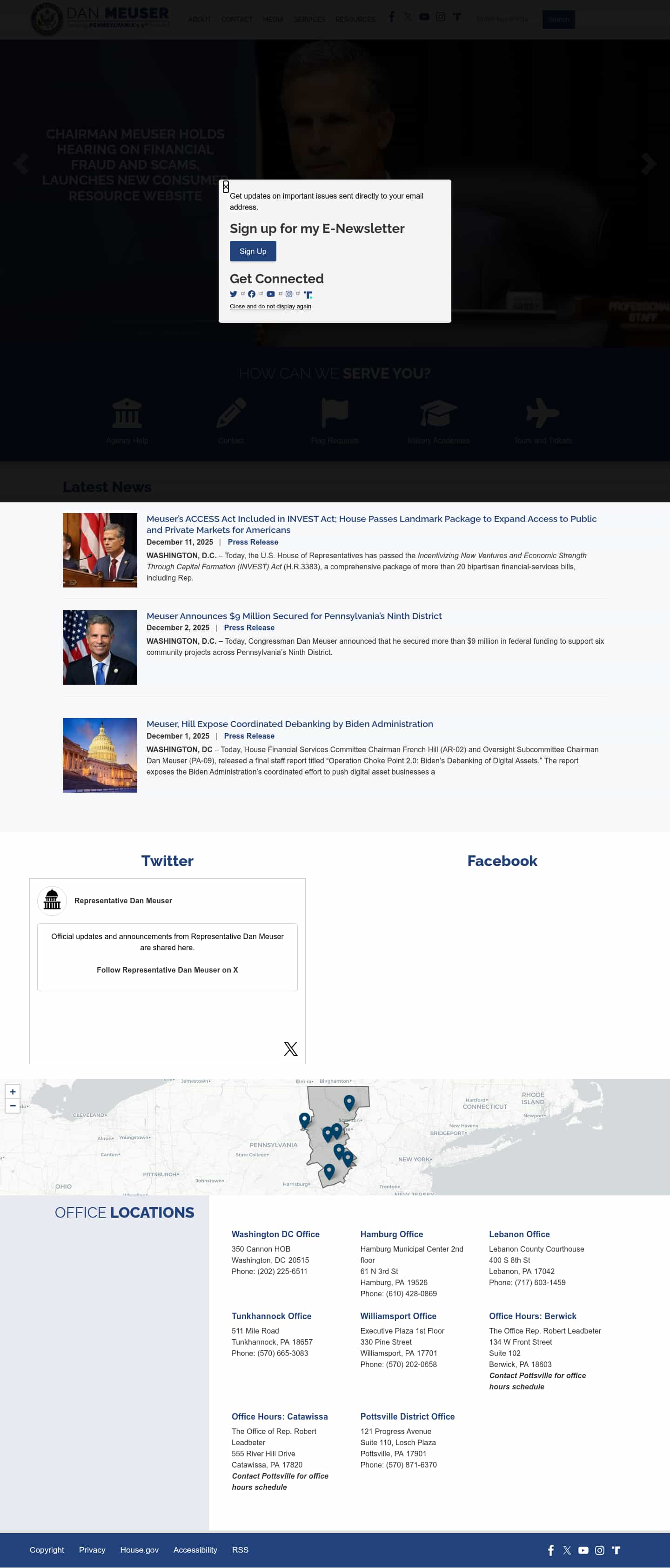The height and width of the screenshot is (1568, 670).
Task: Open YouTube icon in Get Connected popup
Action: tap(270, 294)
